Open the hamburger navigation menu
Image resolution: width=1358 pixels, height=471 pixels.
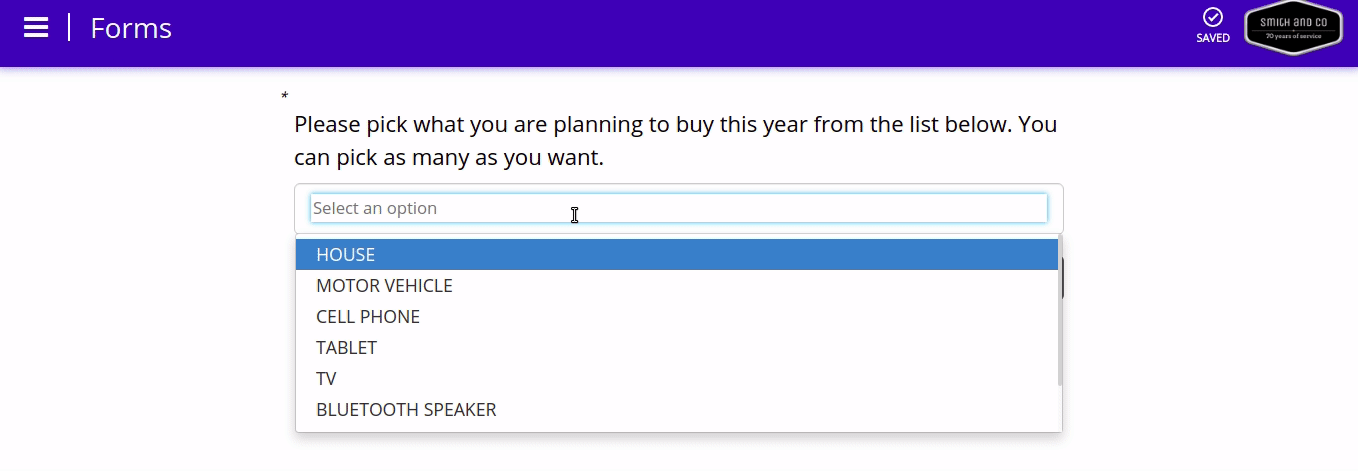[x=36, y=28]
